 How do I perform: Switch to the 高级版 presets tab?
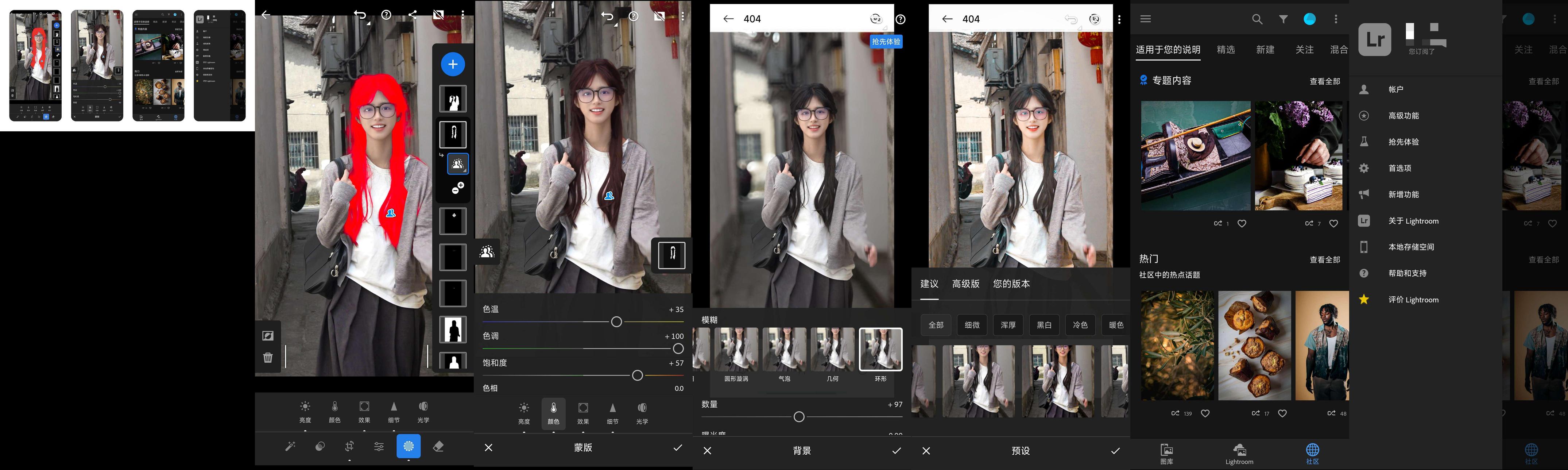tap(965, 284)
